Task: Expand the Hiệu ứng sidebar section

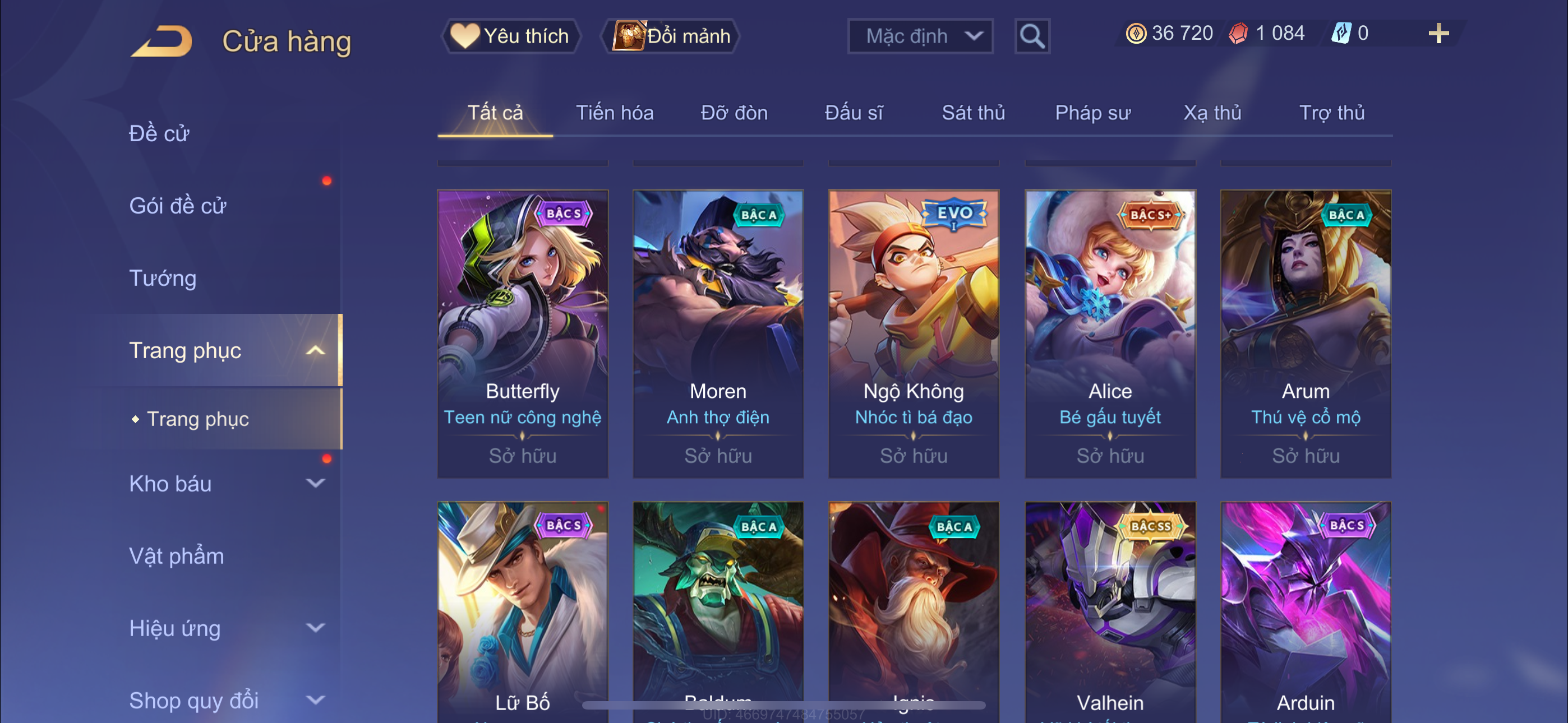Action: click(315, 628)
